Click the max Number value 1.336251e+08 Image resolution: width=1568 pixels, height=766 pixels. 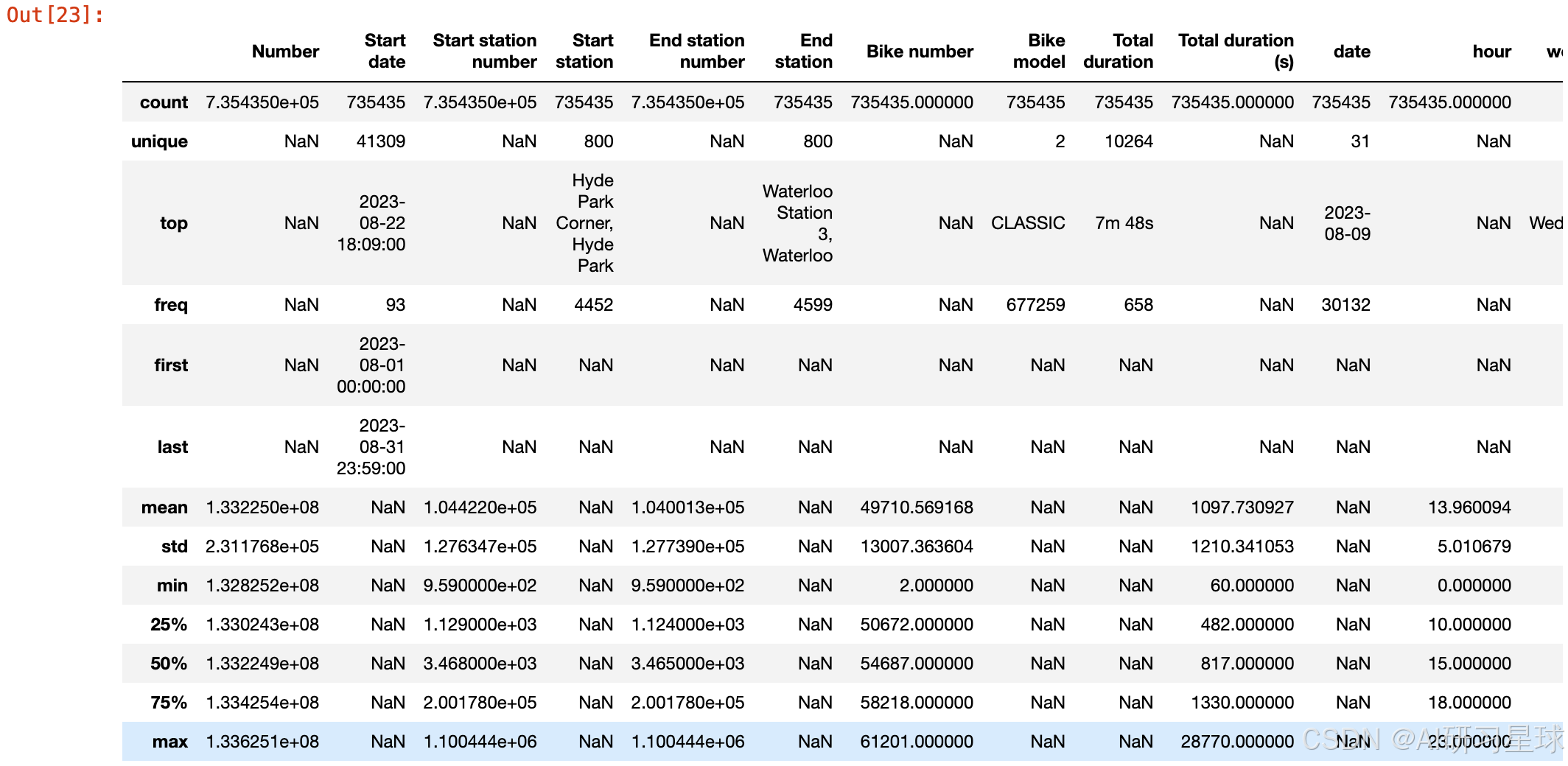pos(262,742)
